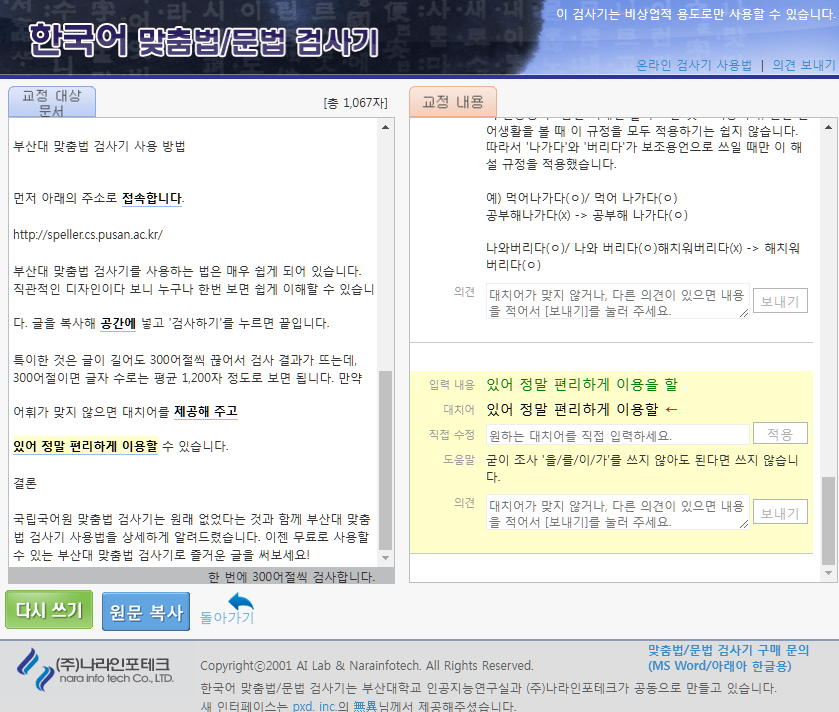Click the 한국어 맞춤법/문법 검사기 title banner
The image size is (839, 712).
click(204, 41)
